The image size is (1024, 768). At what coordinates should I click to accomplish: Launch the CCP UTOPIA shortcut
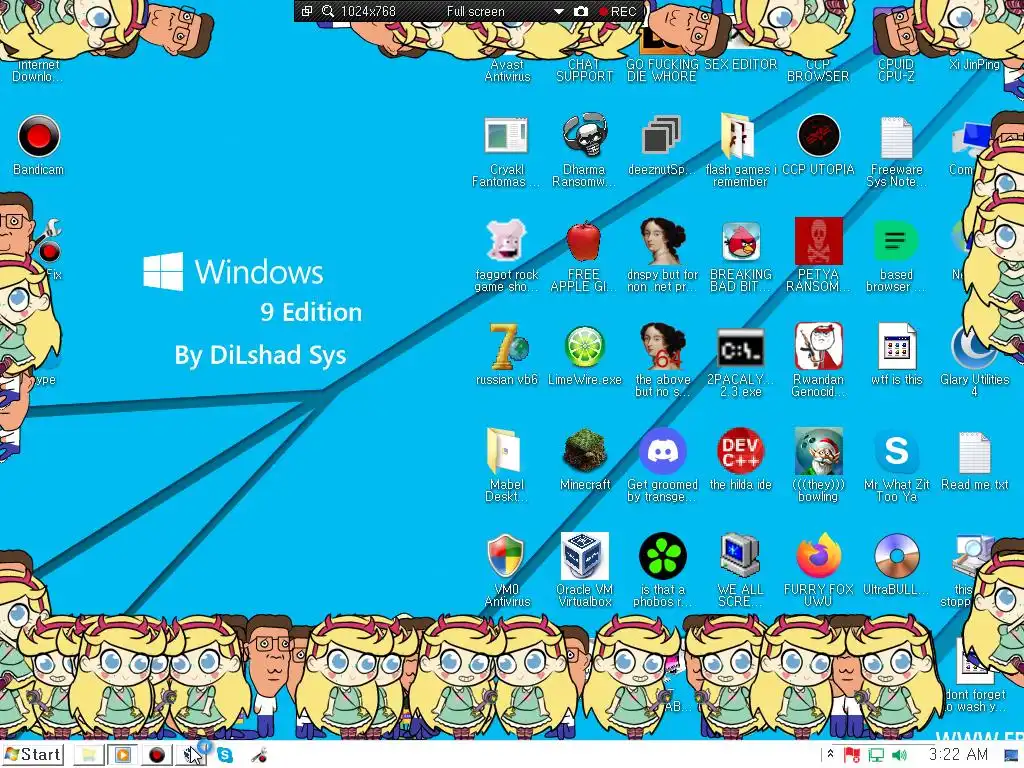[818, 136]
